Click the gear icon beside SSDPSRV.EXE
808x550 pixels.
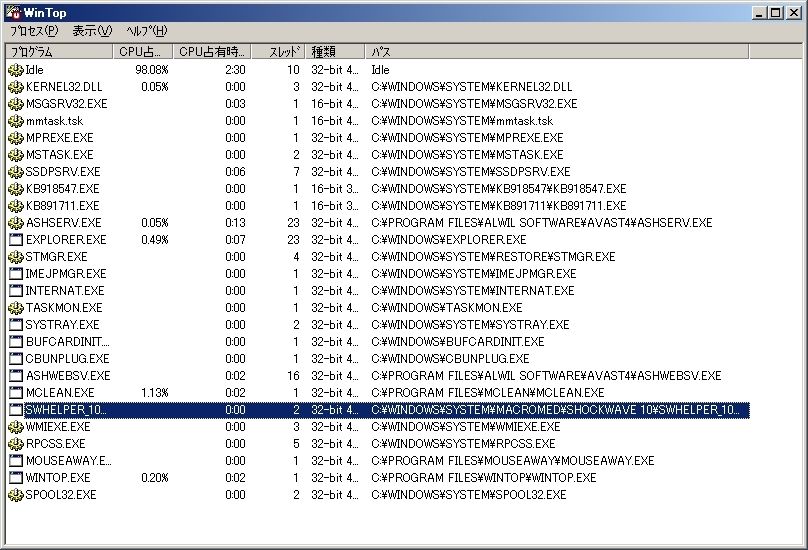16,172
